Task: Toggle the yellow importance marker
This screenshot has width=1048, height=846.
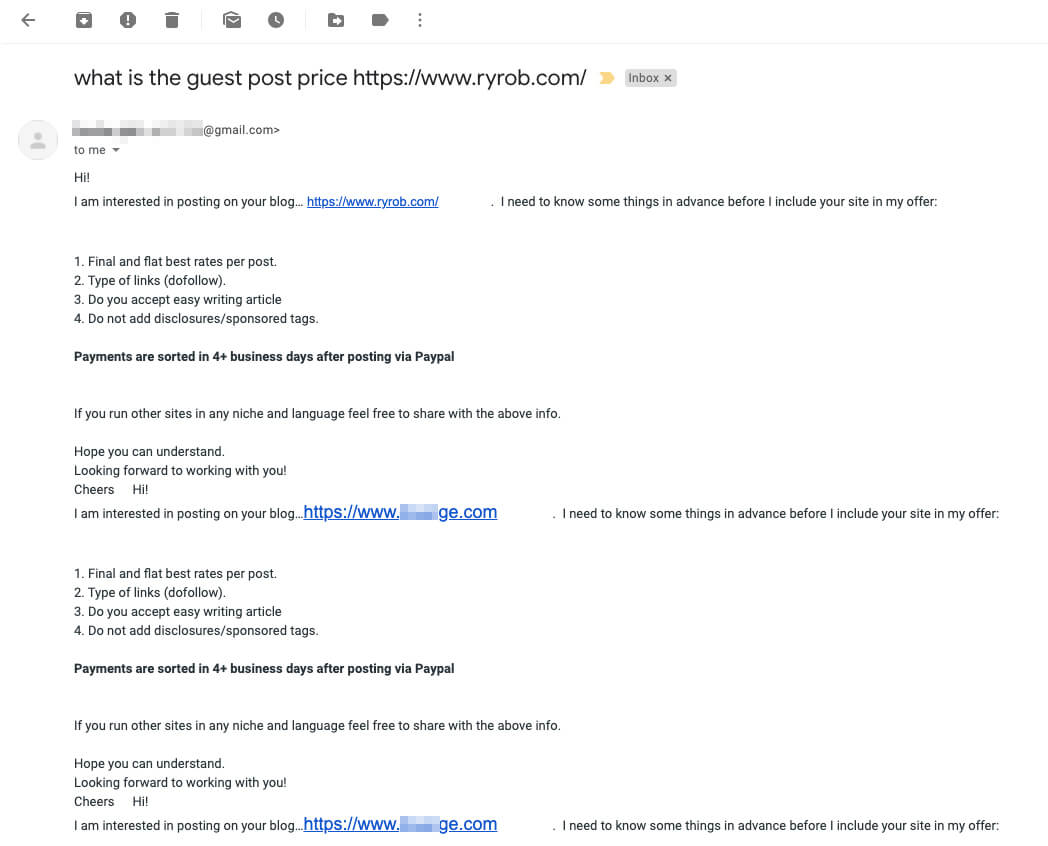Action: (x=608, y=77)
